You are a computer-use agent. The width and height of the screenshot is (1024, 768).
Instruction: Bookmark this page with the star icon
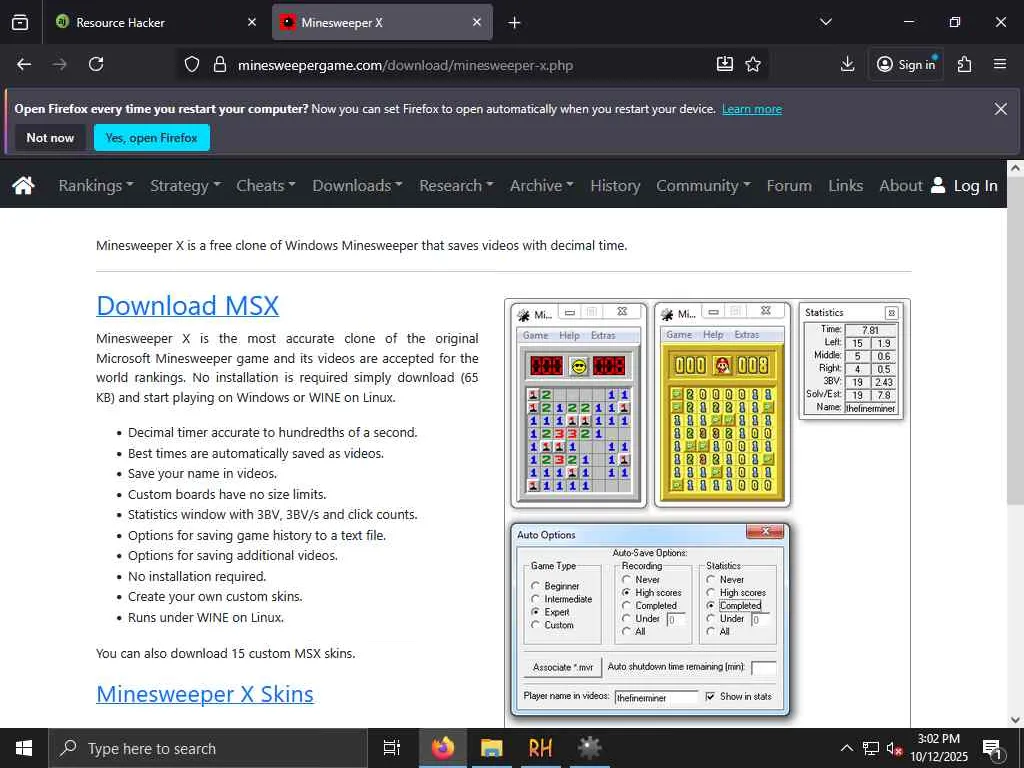(753, 64)
